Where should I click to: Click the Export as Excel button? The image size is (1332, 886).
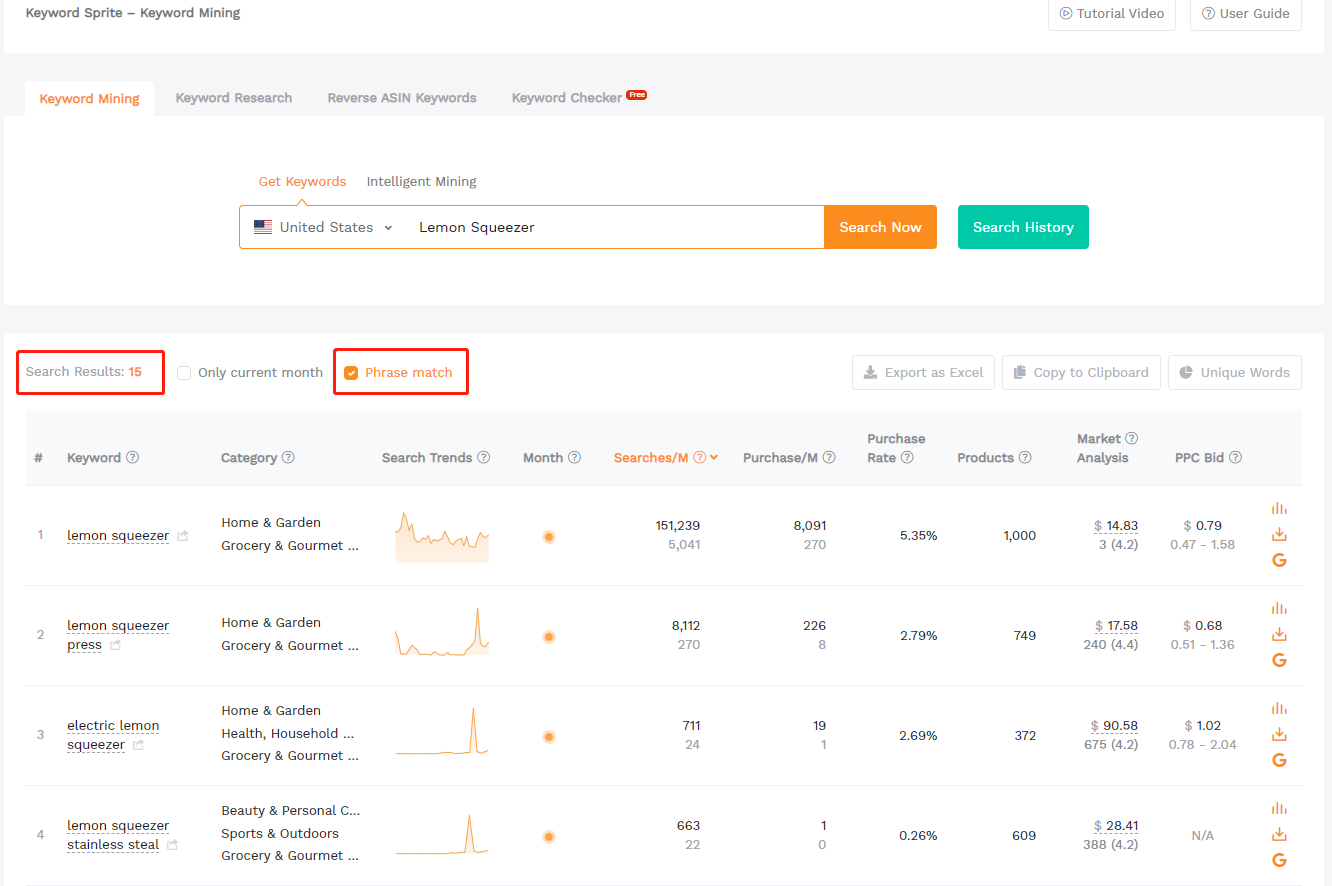point(923,373)
